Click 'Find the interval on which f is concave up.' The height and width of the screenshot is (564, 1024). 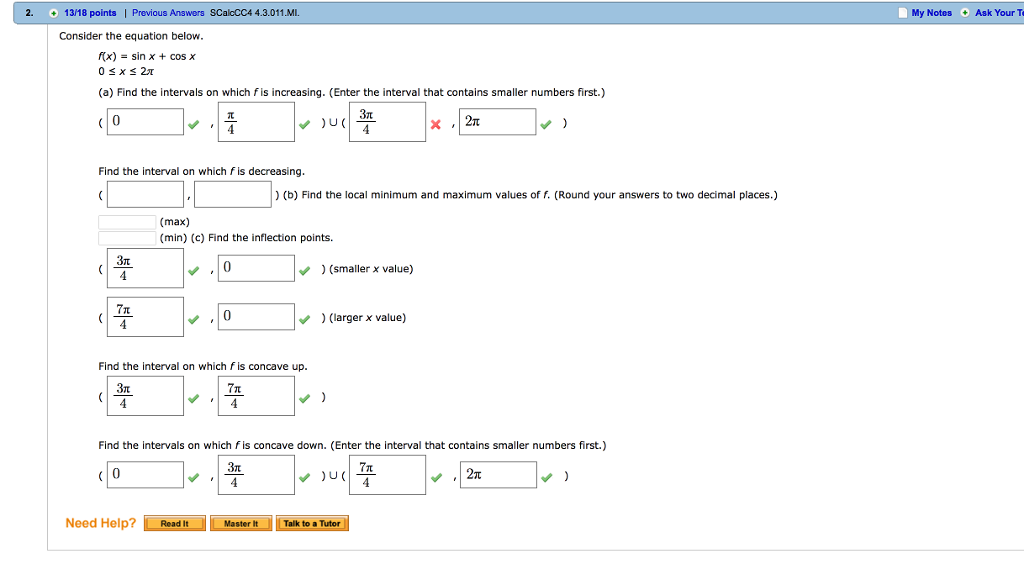coord(202,366)
